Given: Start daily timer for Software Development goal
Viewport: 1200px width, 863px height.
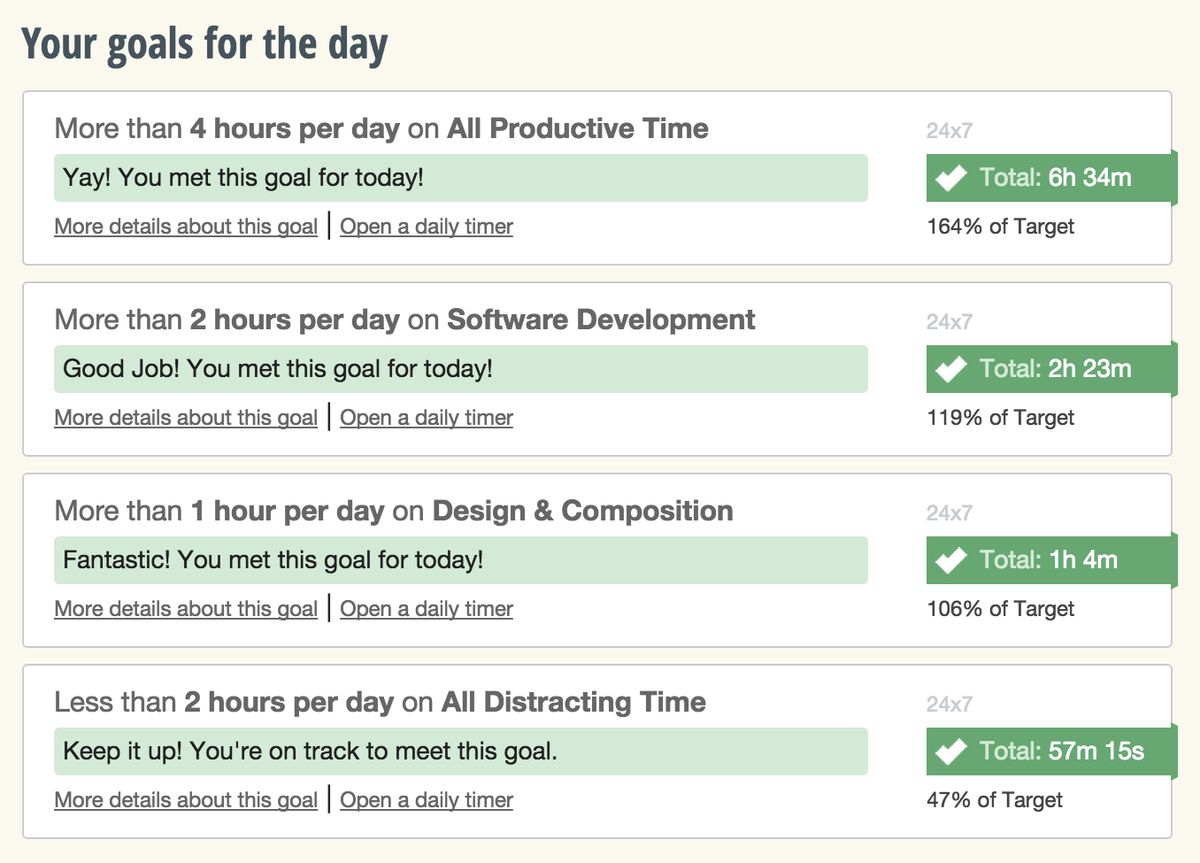Looking at the screenshot, I should pos(426,418).
